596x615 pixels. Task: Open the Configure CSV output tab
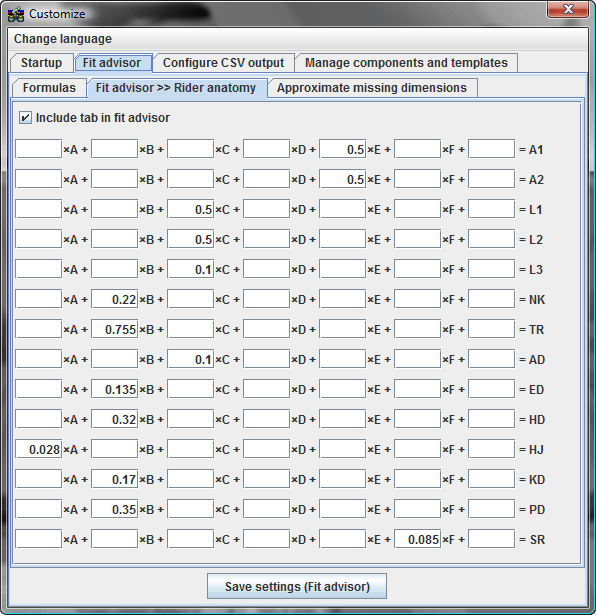(x=224, y=63)
